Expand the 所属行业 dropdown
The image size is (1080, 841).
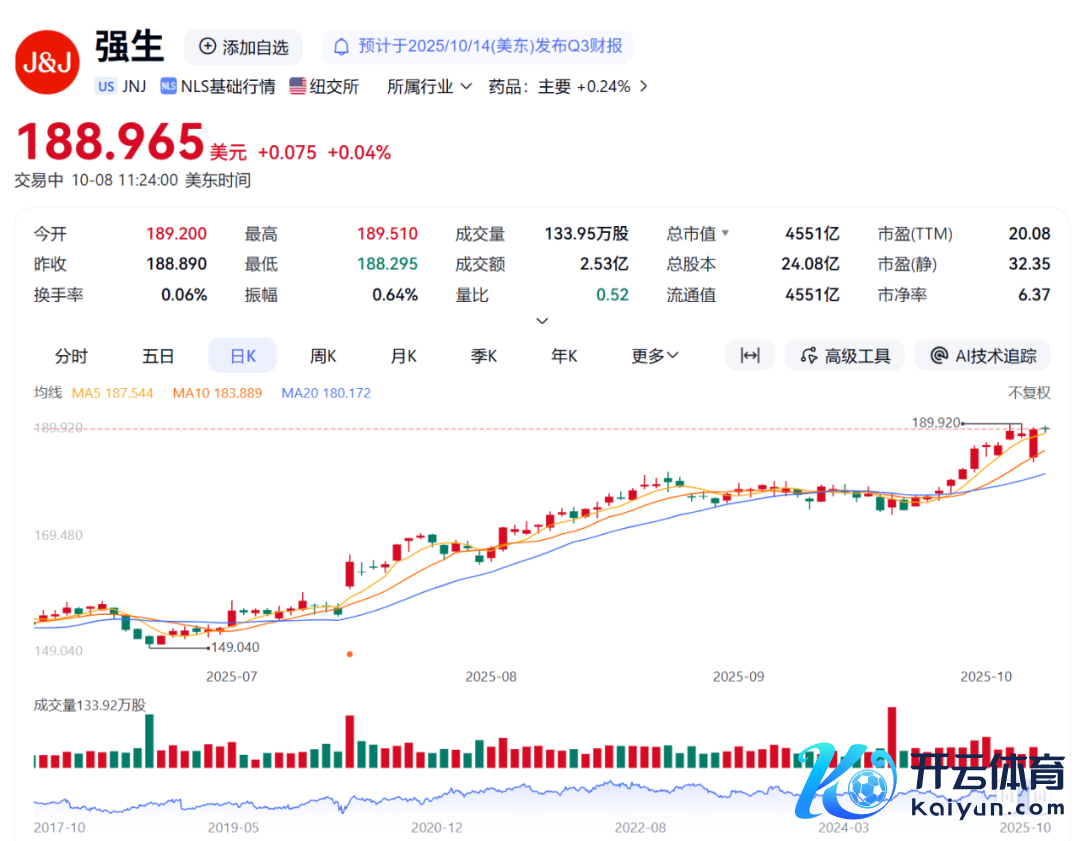point(429,86)
